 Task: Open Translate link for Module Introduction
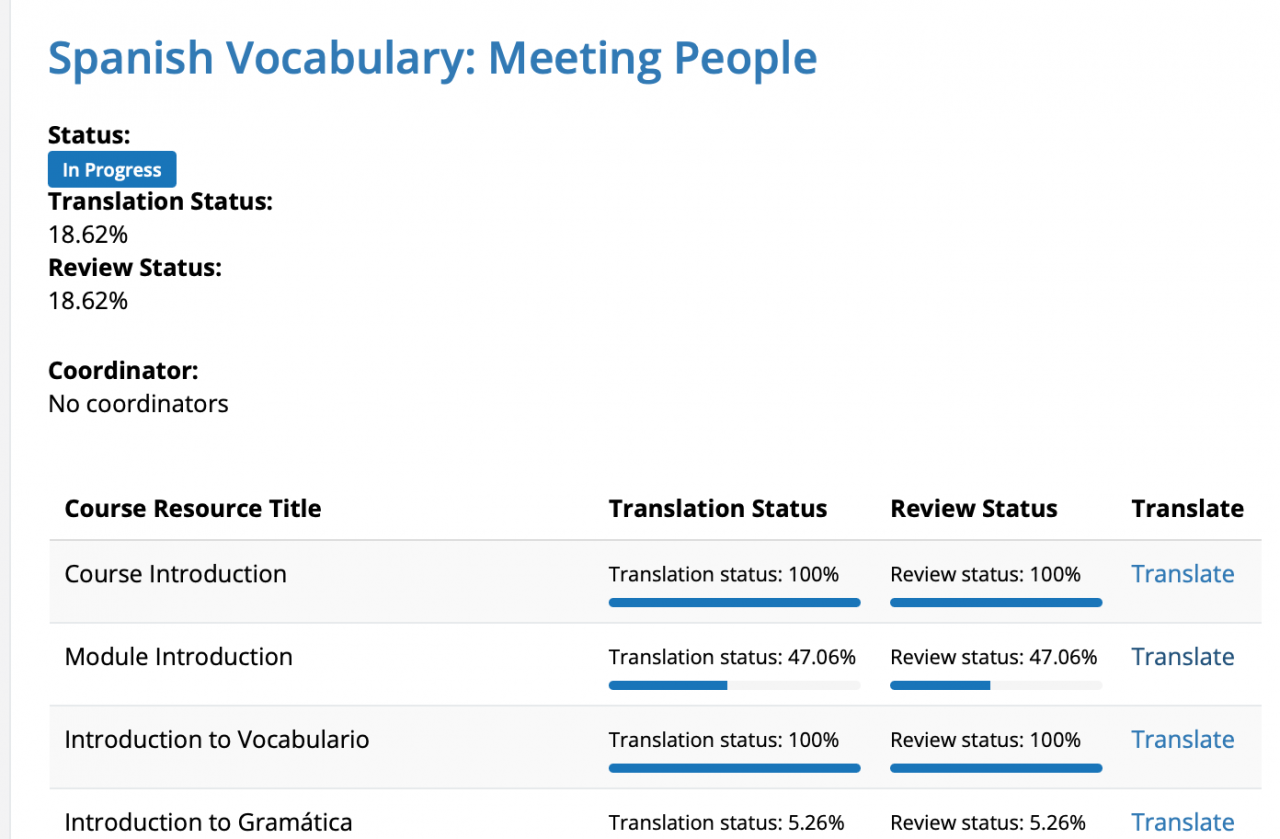[x=1182, y=657]
